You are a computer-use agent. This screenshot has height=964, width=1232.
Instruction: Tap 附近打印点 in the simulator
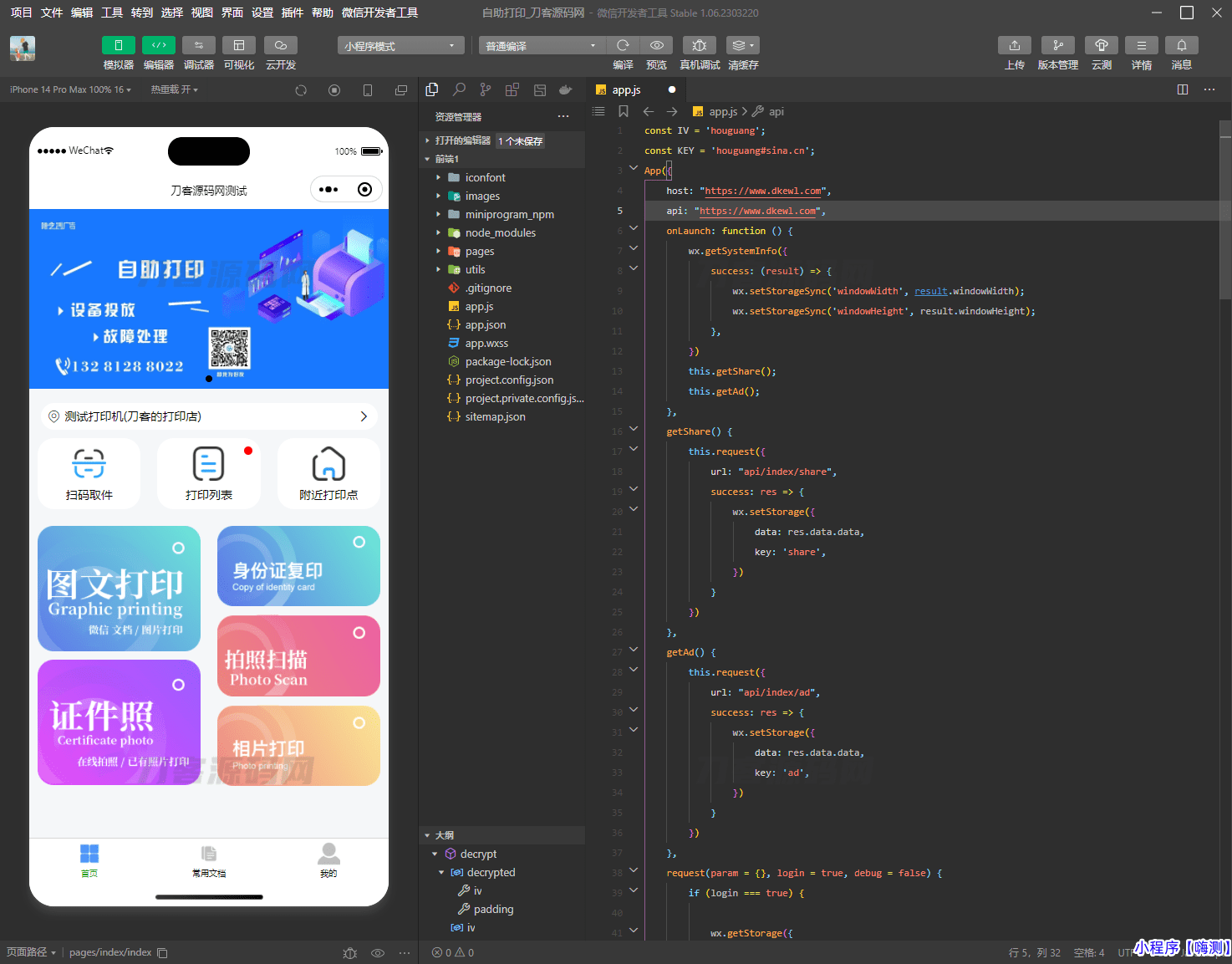tap(328, 473)
